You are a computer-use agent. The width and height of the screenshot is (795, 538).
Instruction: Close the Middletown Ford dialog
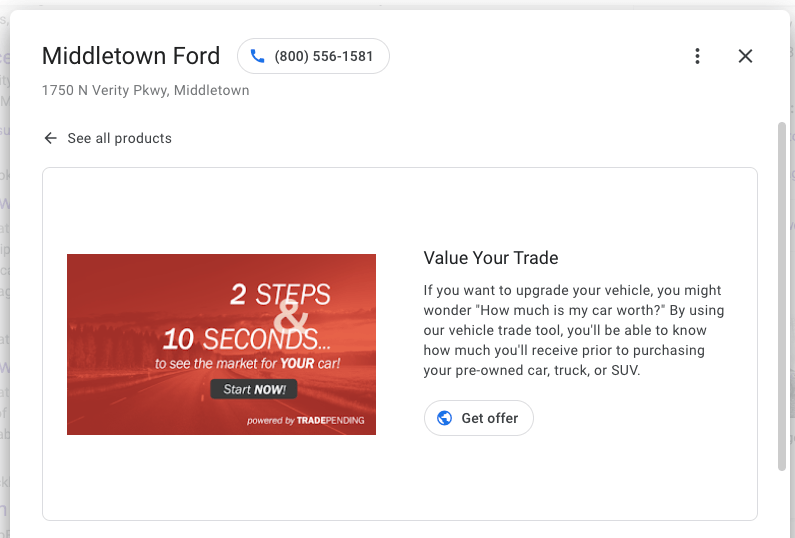(745, 57)
